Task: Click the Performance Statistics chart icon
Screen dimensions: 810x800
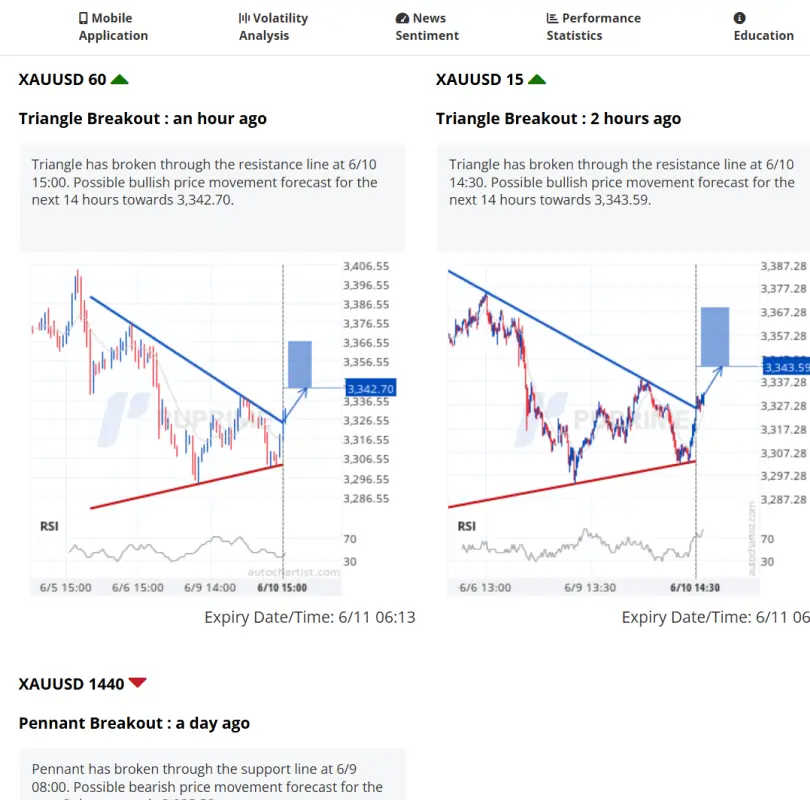Action: (x=552, y=18)
